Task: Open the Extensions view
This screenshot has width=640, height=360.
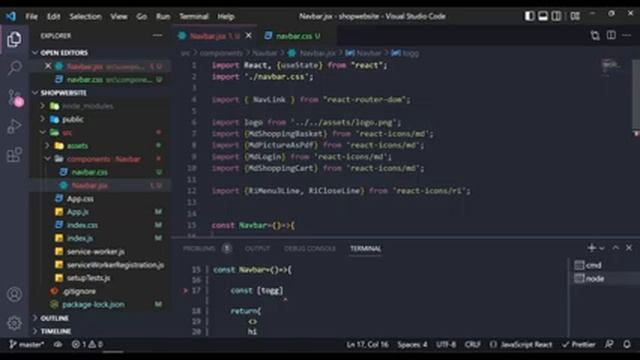Action: pyautogui.click(x=14, y=155)
